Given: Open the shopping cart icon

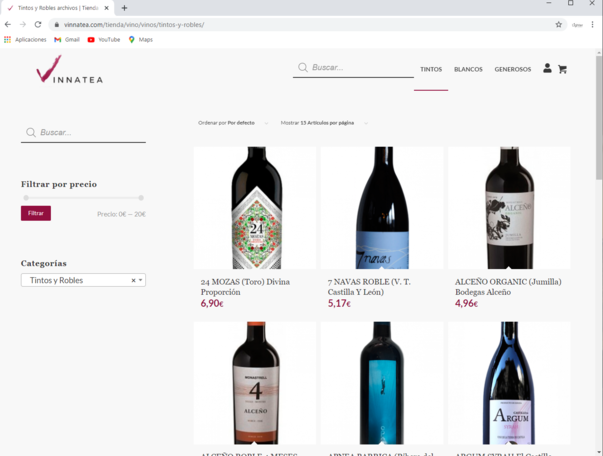Looking at the screenshot, I should click(562, 69).
